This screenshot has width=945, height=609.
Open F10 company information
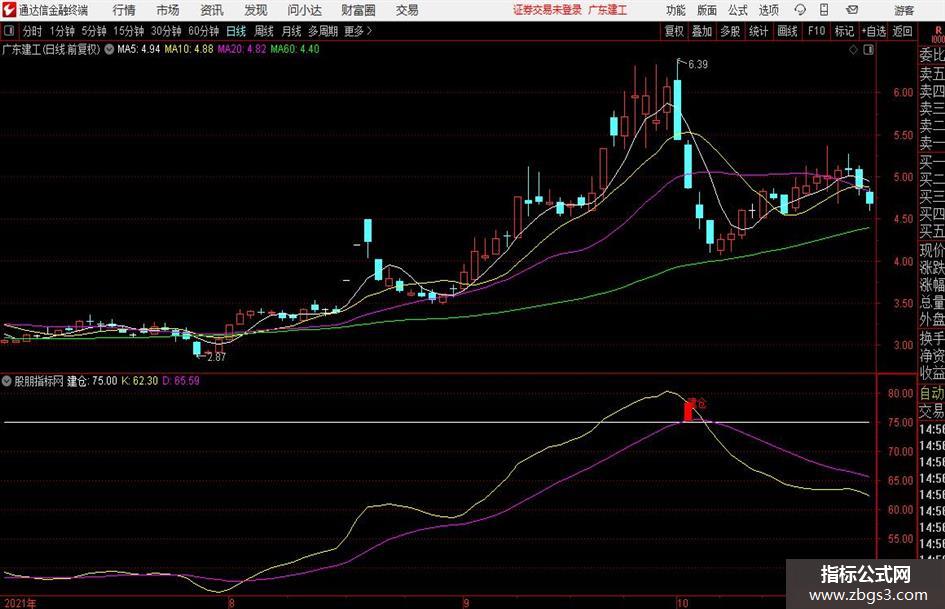[816, 31]
